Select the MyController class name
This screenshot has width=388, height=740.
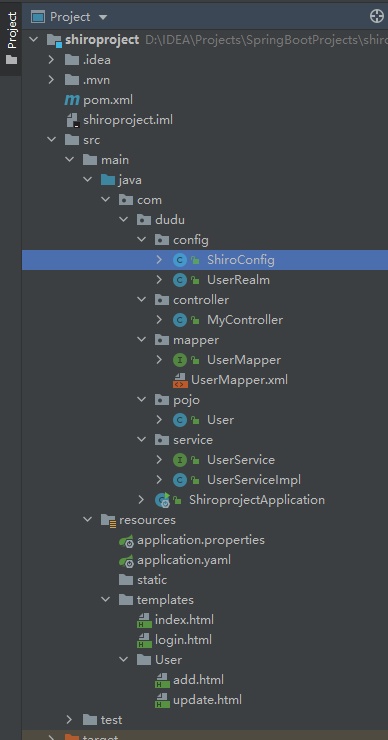245,320
